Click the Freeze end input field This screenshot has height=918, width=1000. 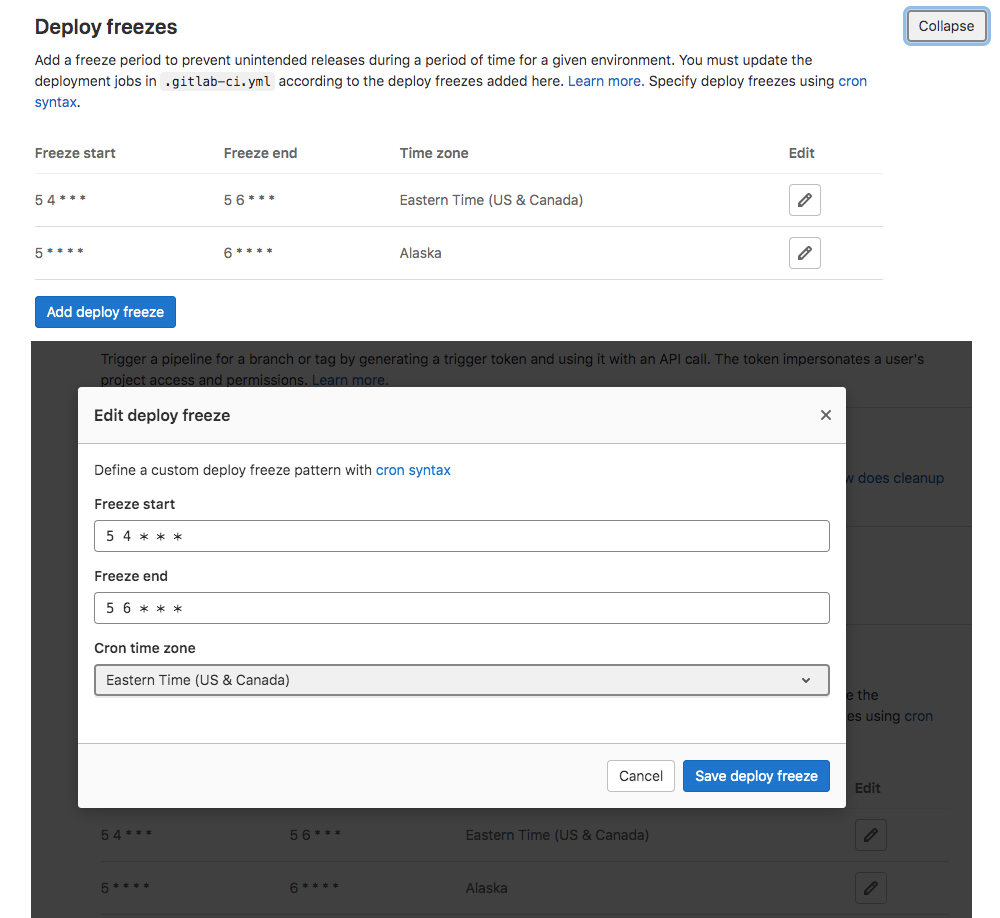(461, 608)
